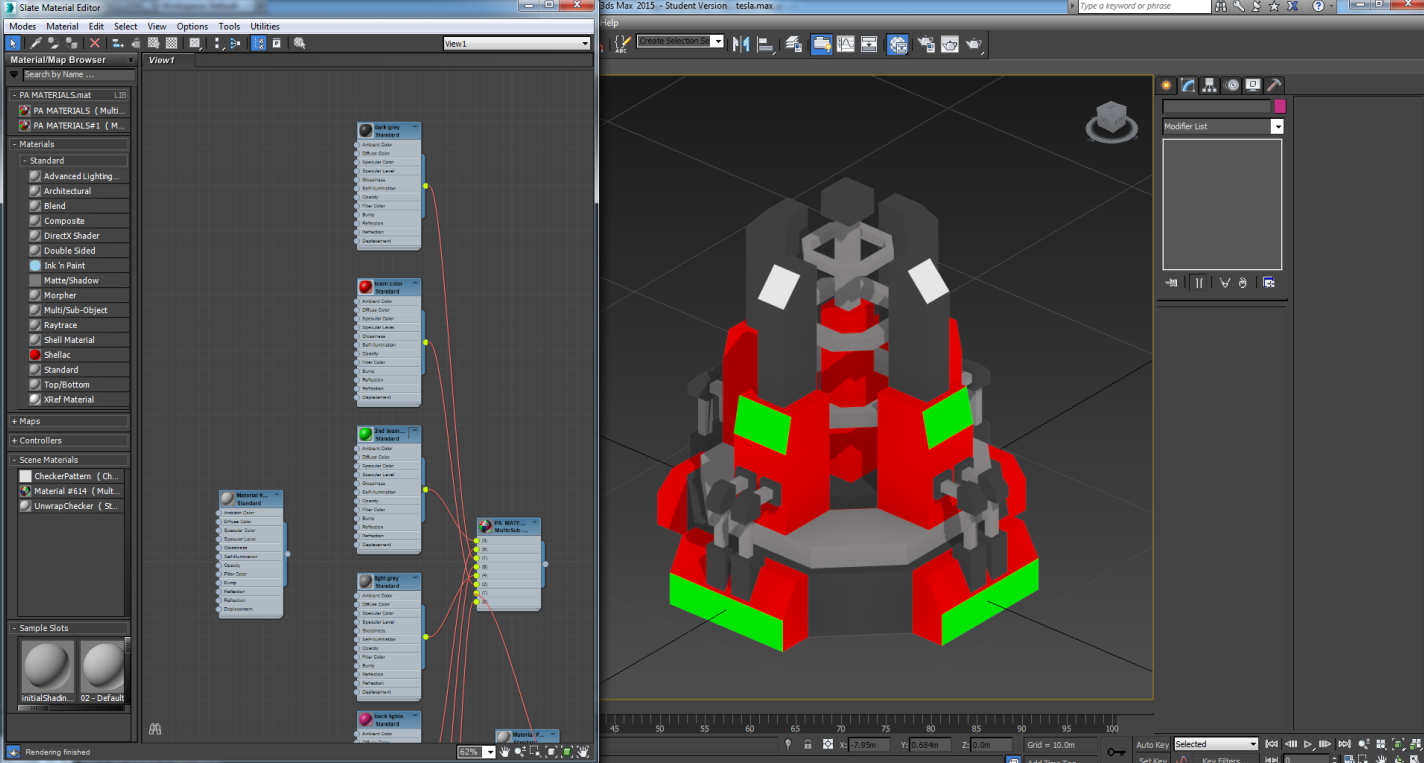Switch to Hierarchy command panel tab
This screenshot has width=1424, height=763.
click(1210, 85)
